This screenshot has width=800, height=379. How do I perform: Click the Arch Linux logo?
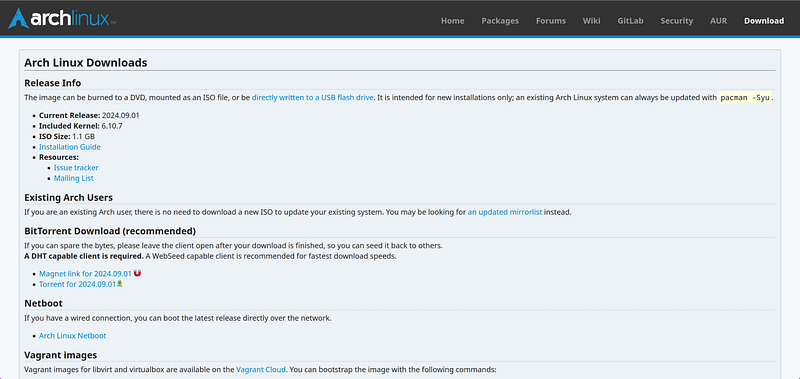[x=62, y=19]
